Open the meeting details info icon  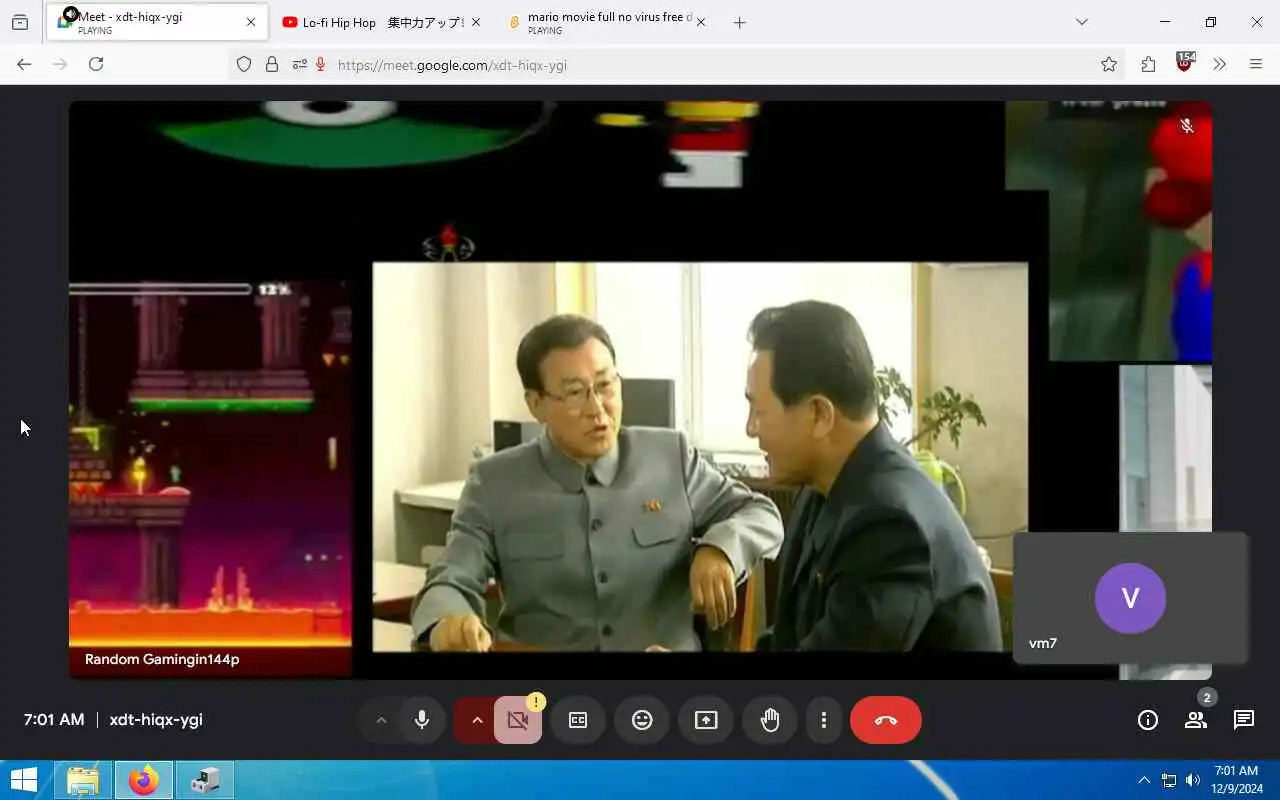(1148, 720)
